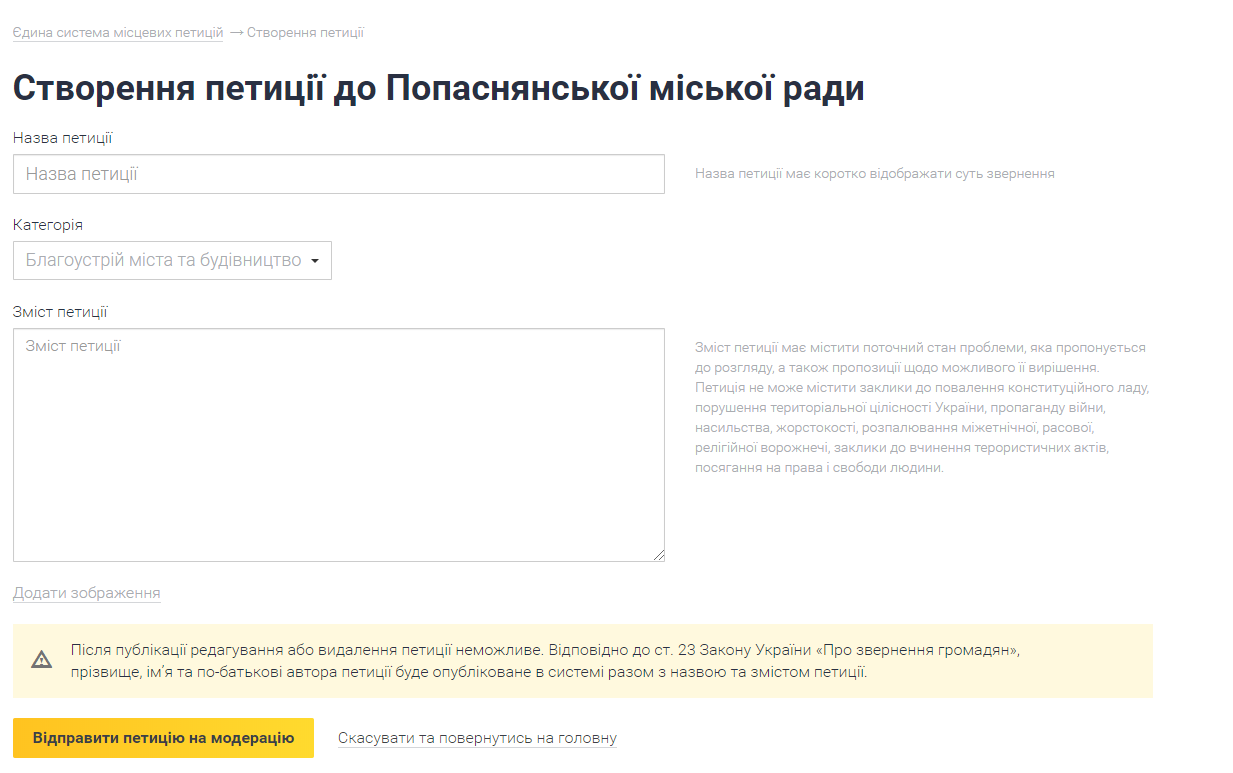
Task: Click hint text Назва петиції має коротко відображати
Action: point(875,173)
